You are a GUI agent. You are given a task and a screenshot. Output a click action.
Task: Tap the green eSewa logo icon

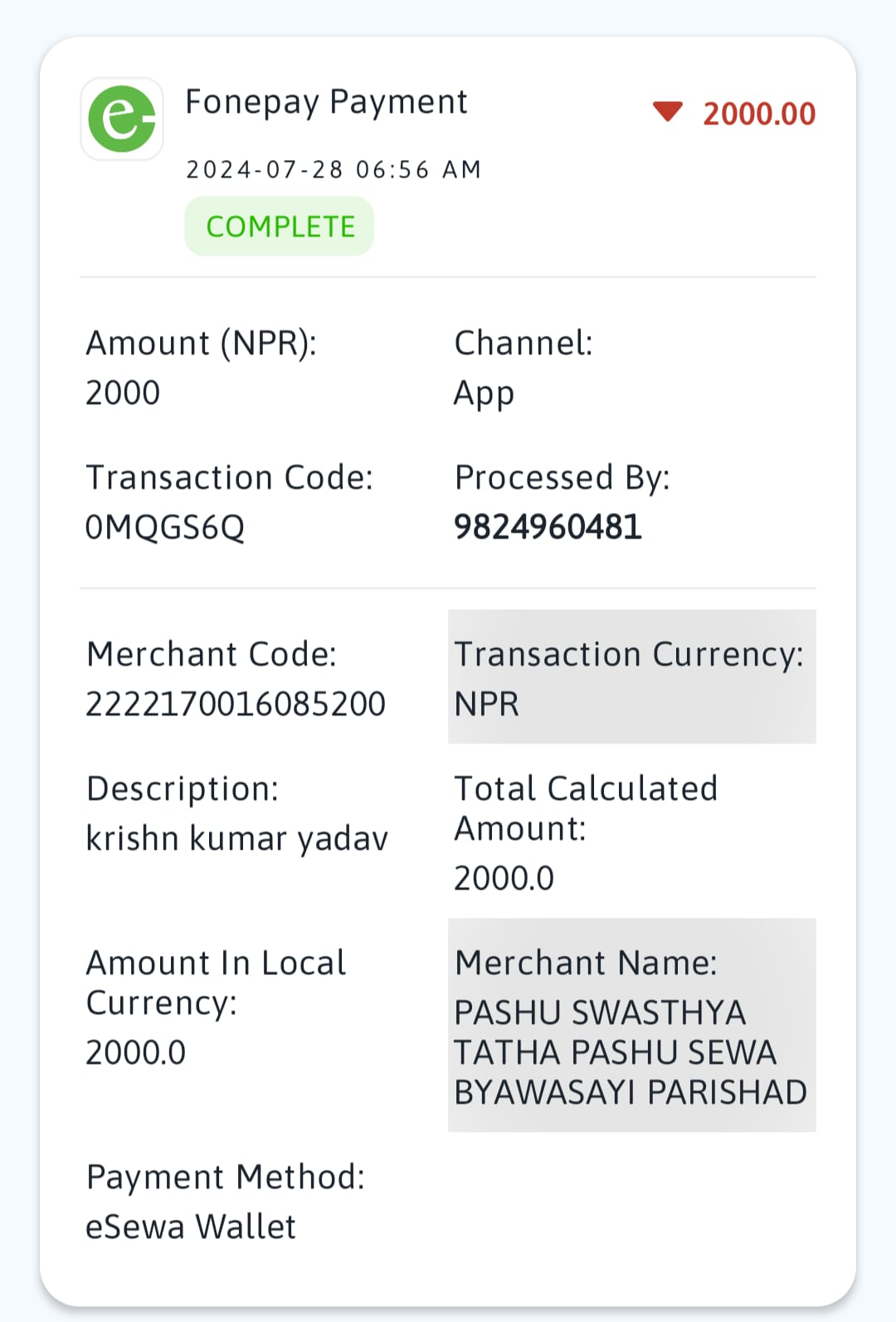[122, 119]
